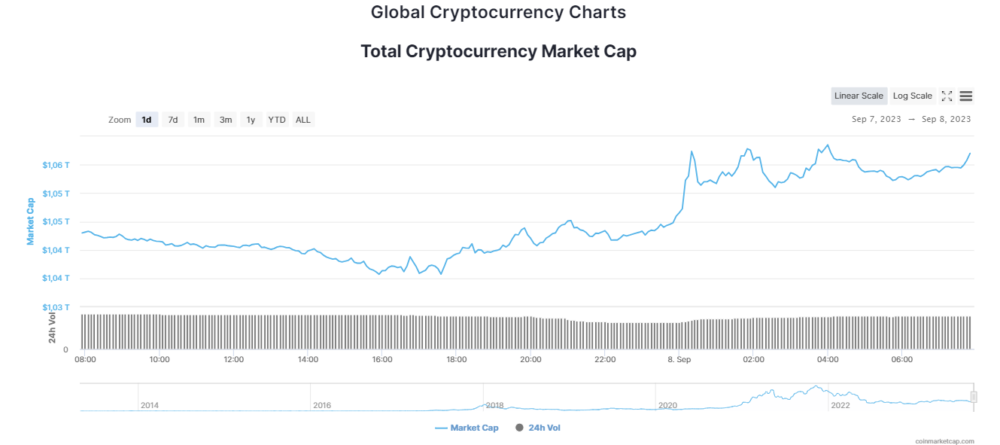Select the 7d zoom range
This screenshot has width=1000, height=445.
[173, 120]
